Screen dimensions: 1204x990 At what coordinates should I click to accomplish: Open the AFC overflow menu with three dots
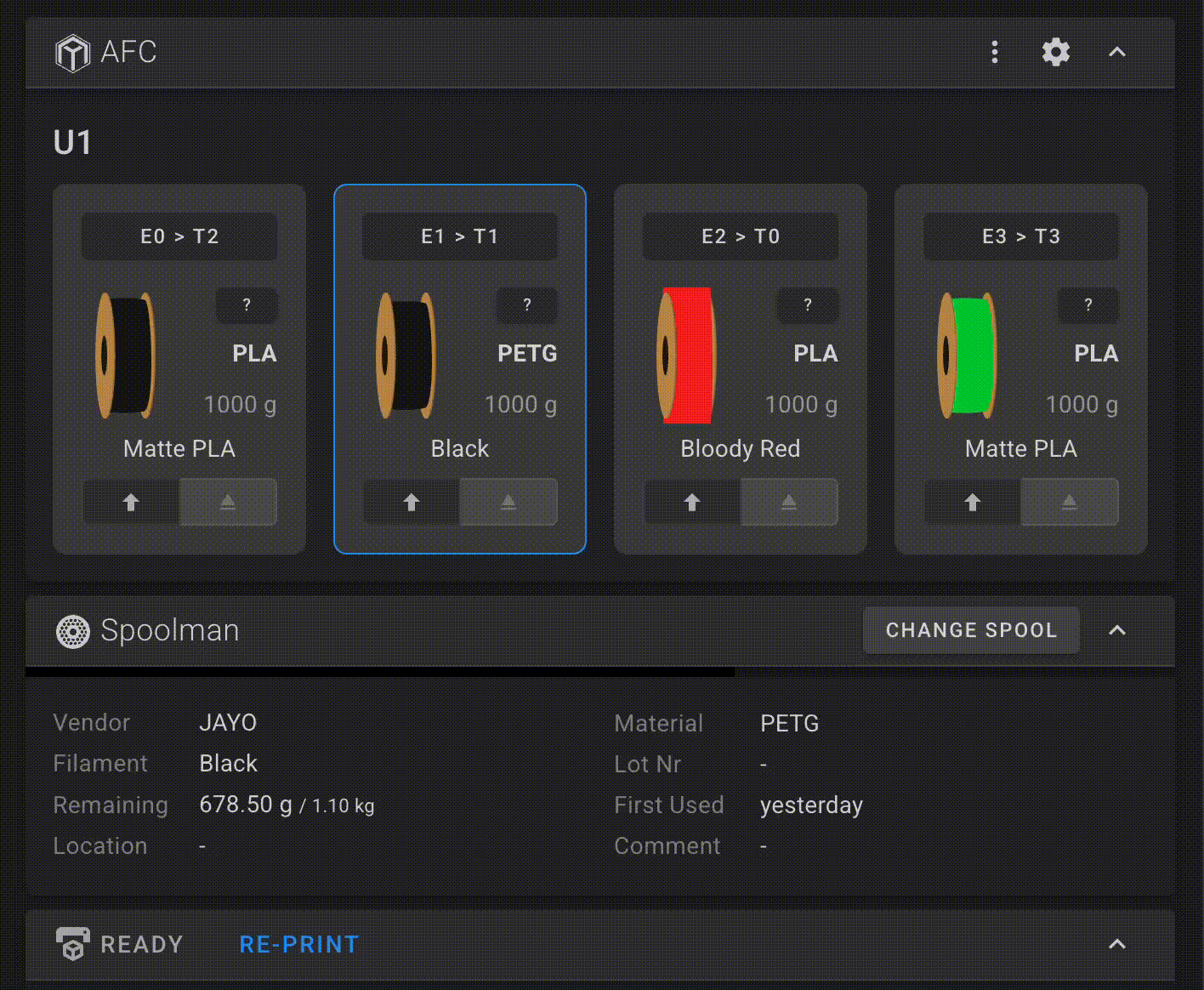tap(994, 52)
